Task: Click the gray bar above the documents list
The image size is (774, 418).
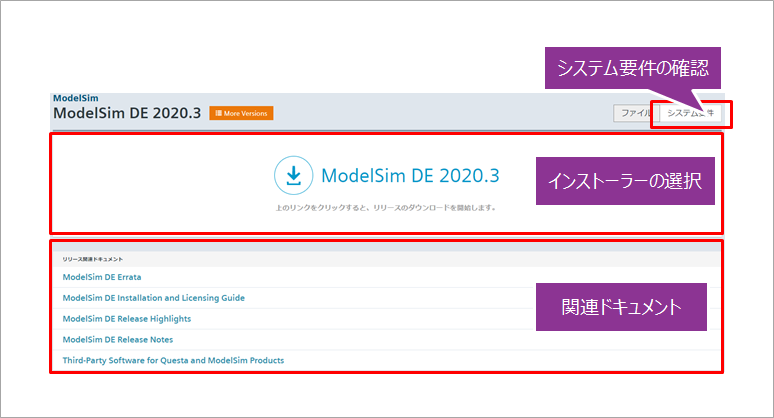Action: point(386,246)
